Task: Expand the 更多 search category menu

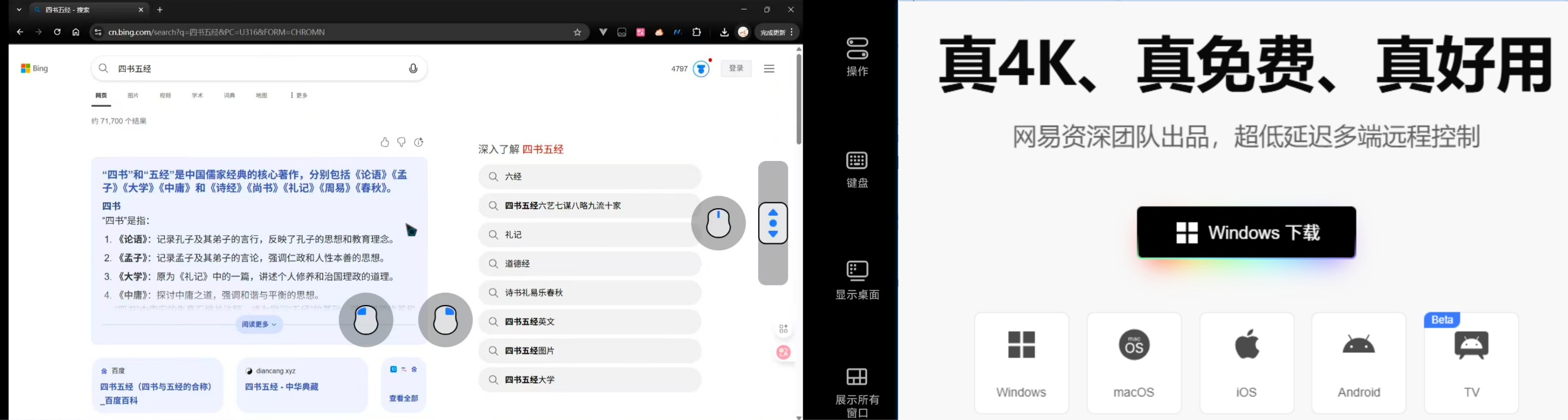Action: (299, 96)
